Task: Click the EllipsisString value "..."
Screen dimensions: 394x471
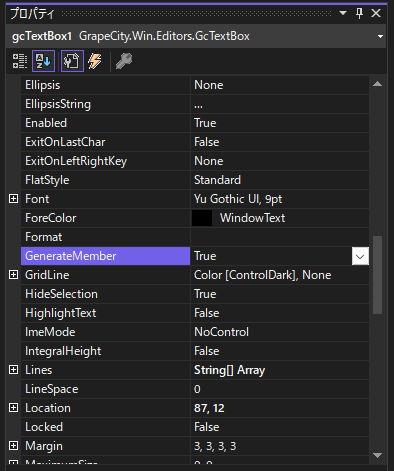Action: (x=198, y=106)
